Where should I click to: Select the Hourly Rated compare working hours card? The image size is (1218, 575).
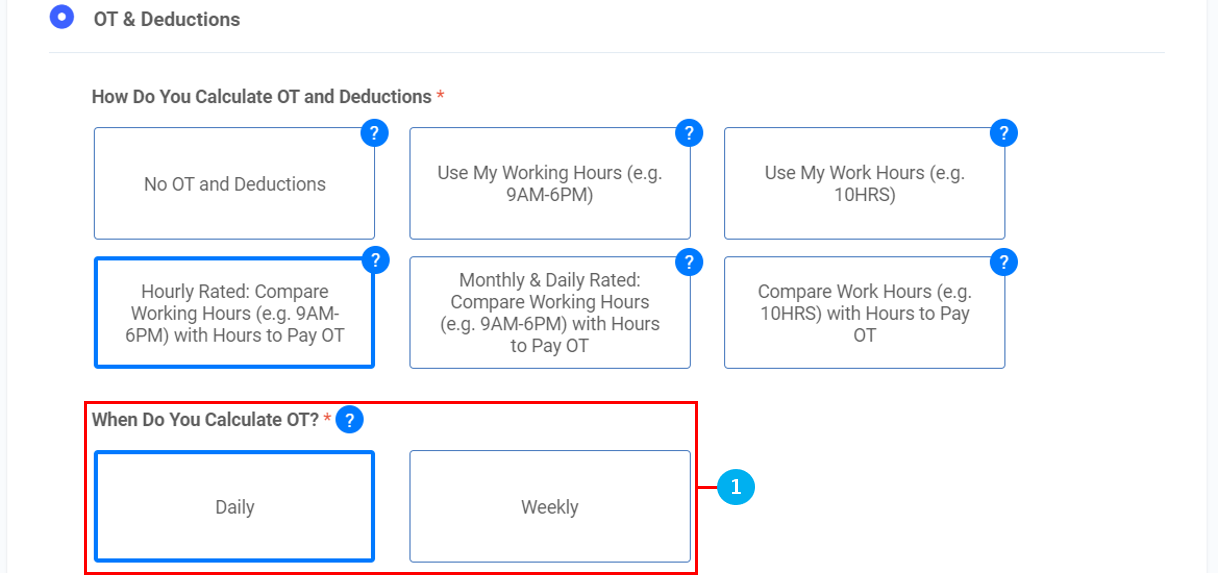234,313
